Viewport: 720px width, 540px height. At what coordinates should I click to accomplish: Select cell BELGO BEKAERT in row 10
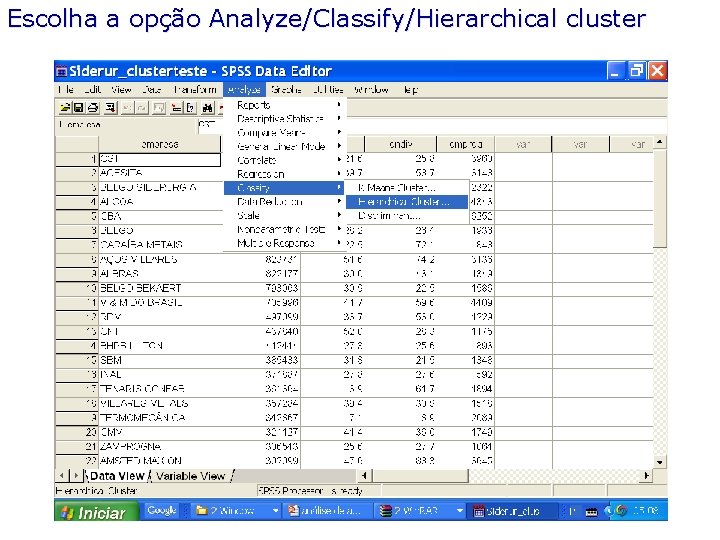(160, 288)
